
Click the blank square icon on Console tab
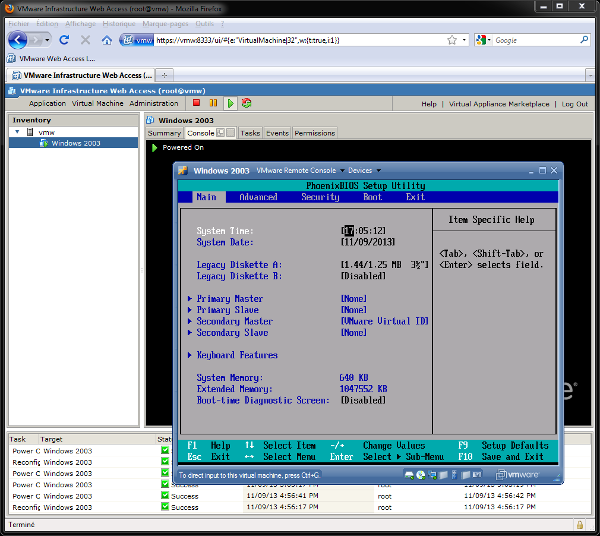point(230,133)
